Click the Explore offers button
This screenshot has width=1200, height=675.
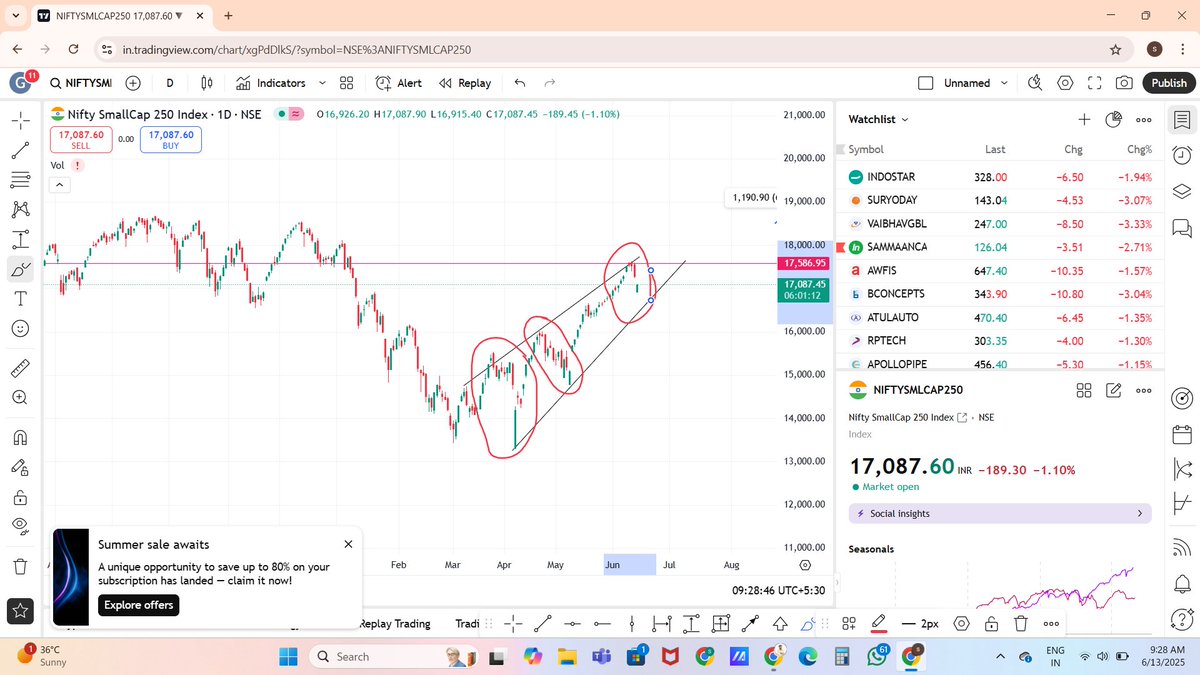pyautogui.click(x=138, y=605)
